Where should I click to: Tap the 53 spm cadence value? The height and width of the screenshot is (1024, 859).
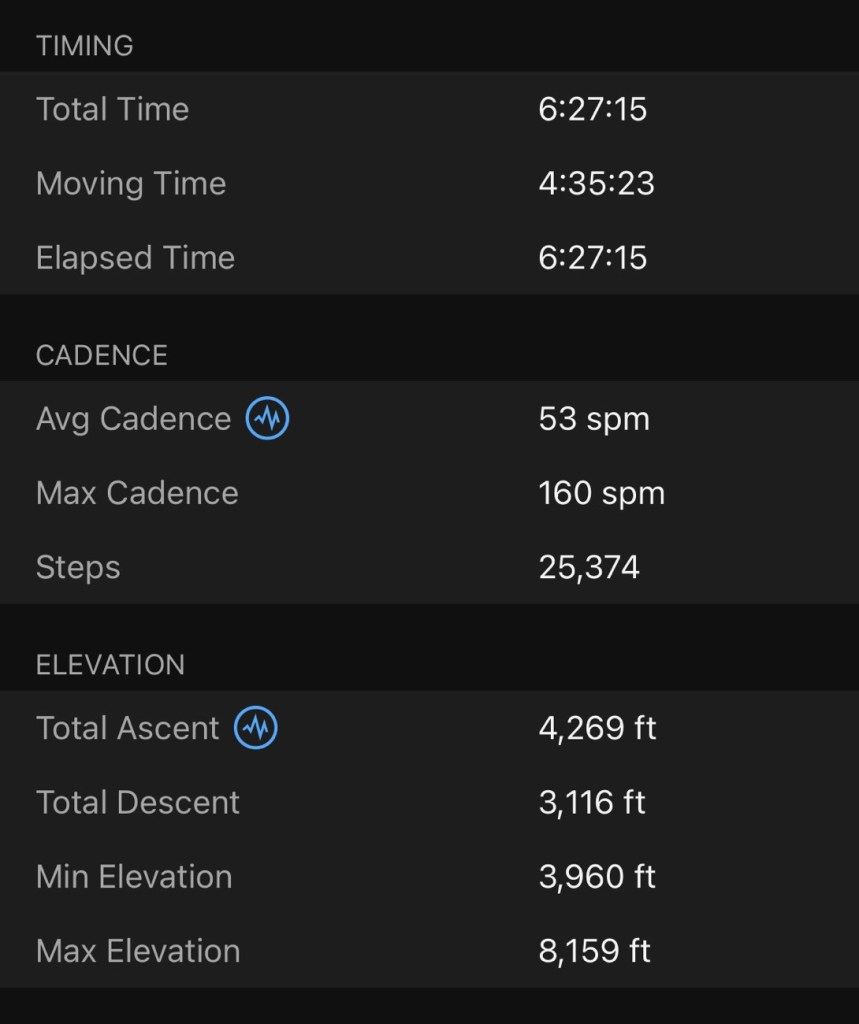click(x=594, y=419)
